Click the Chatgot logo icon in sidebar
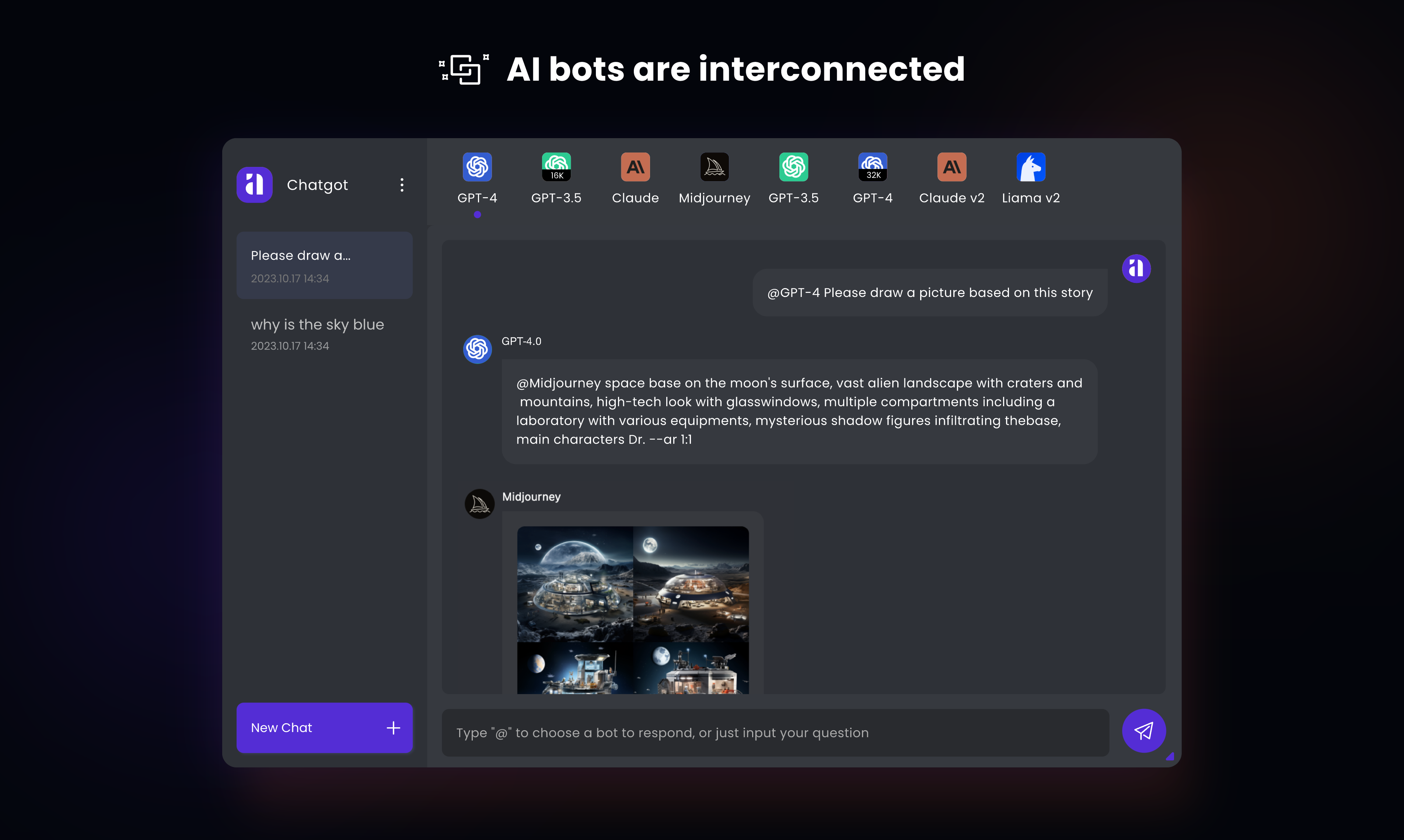 pos(254,185)
